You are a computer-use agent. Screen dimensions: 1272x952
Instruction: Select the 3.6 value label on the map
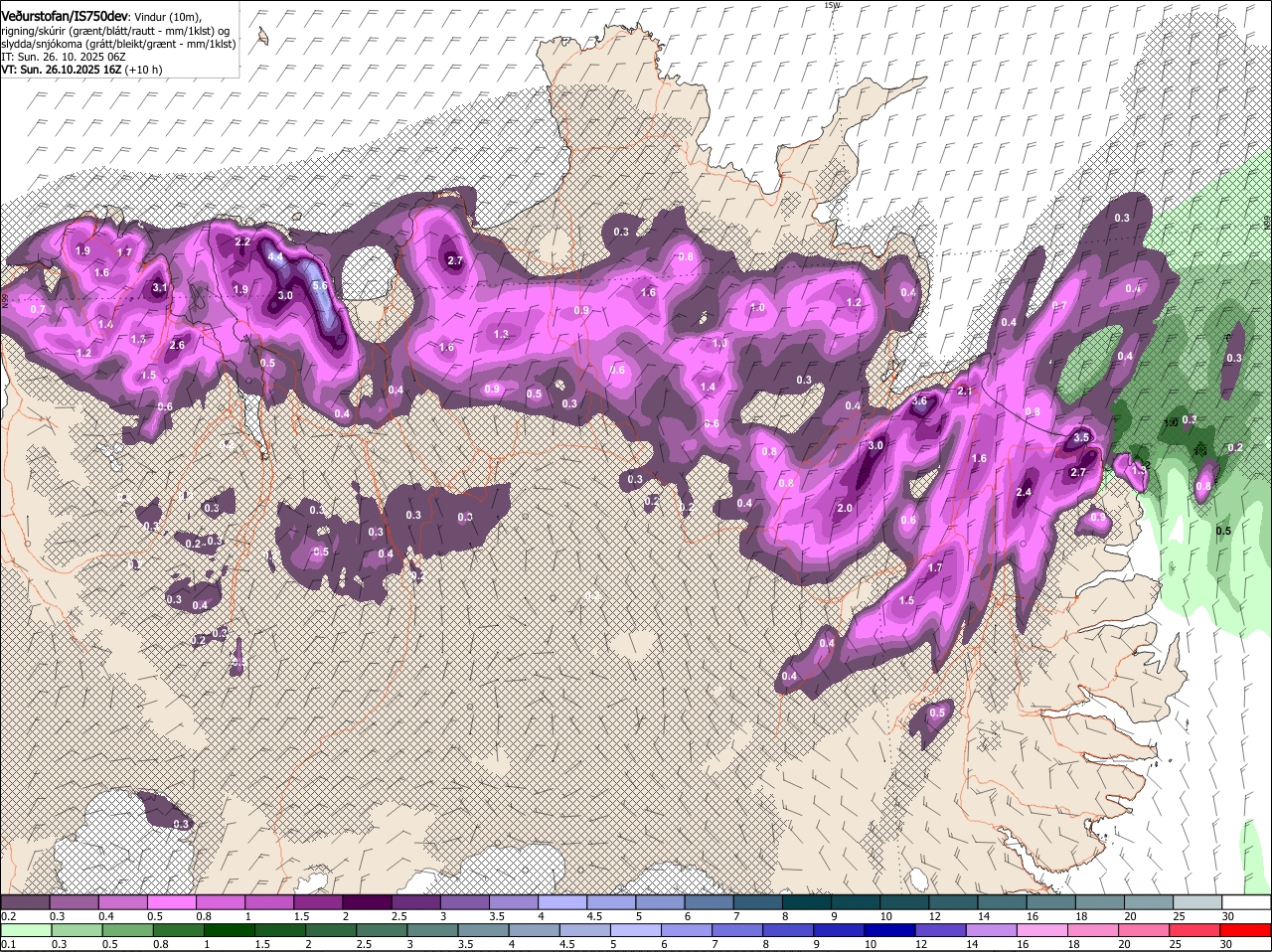click(x=919, y=401)
